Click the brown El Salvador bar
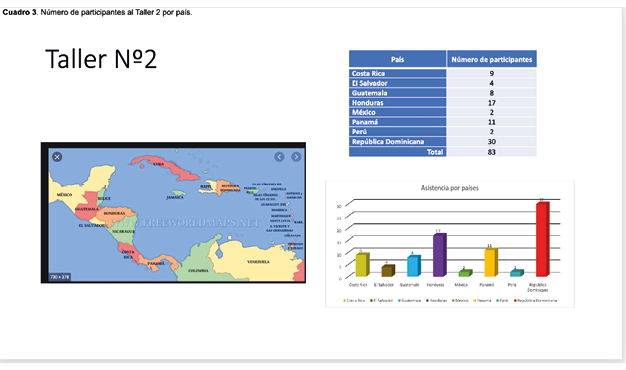This screenshot has width=626, height=370. pos(388,271)
